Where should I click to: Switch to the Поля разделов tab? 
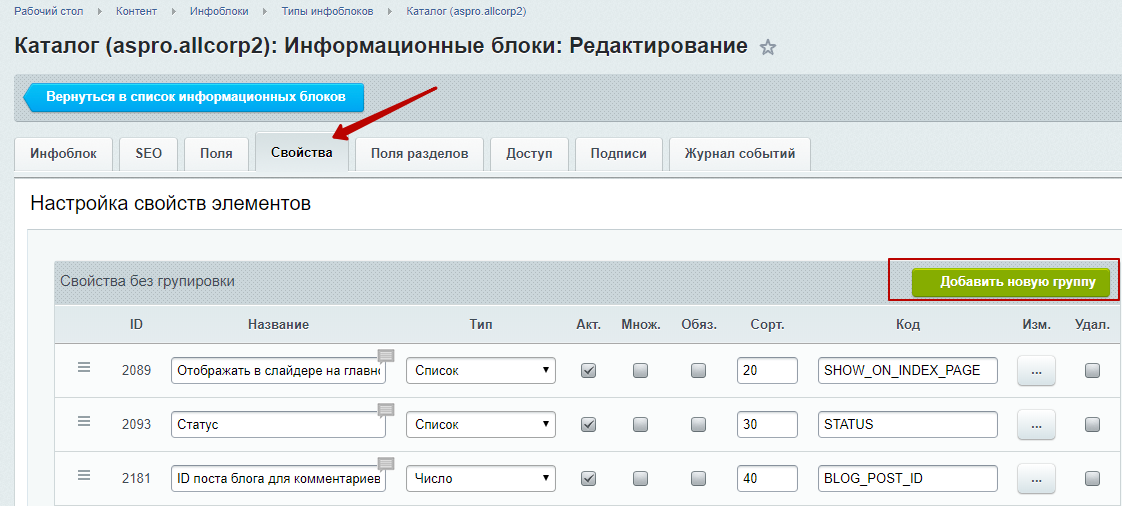coord(420,154)
